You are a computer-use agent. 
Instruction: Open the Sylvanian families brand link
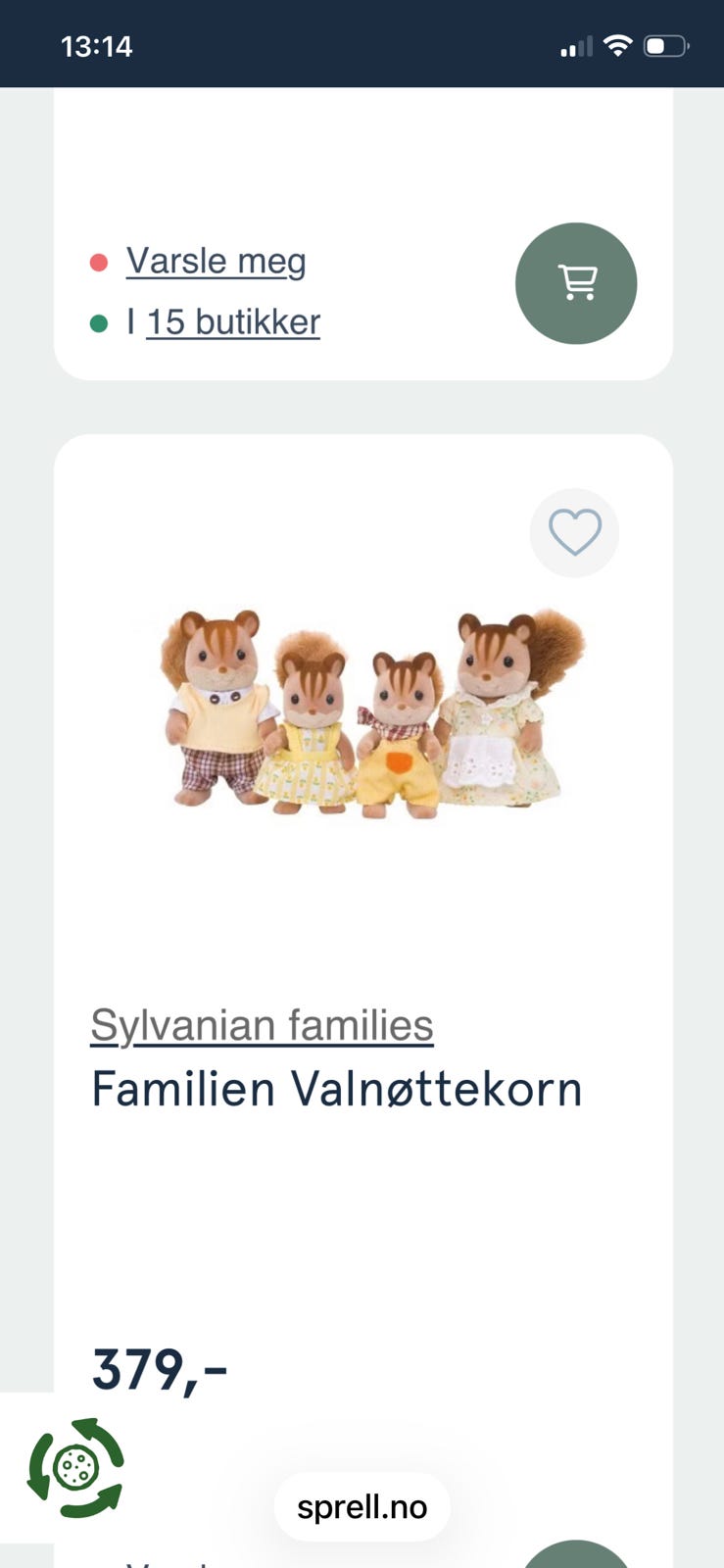(x=262, y=1026)
